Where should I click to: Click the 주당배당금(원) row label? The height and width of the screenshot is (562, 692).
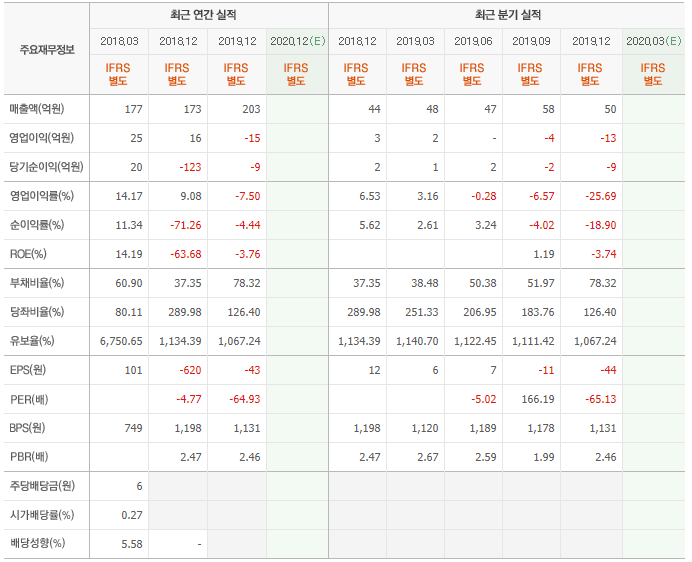pyautogui.click(x=42, y=486)
